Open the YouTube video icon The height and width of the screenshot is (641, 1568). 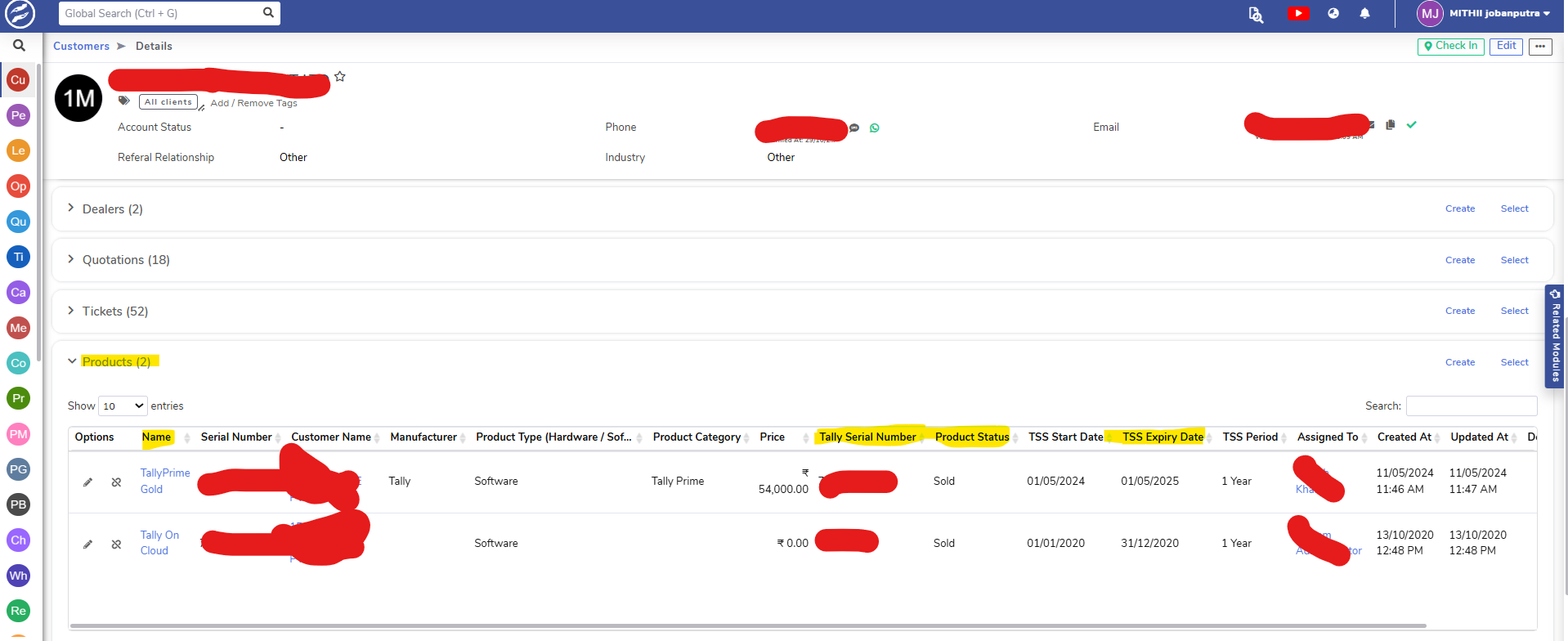pyautogui.click(x=1298, y=13)
